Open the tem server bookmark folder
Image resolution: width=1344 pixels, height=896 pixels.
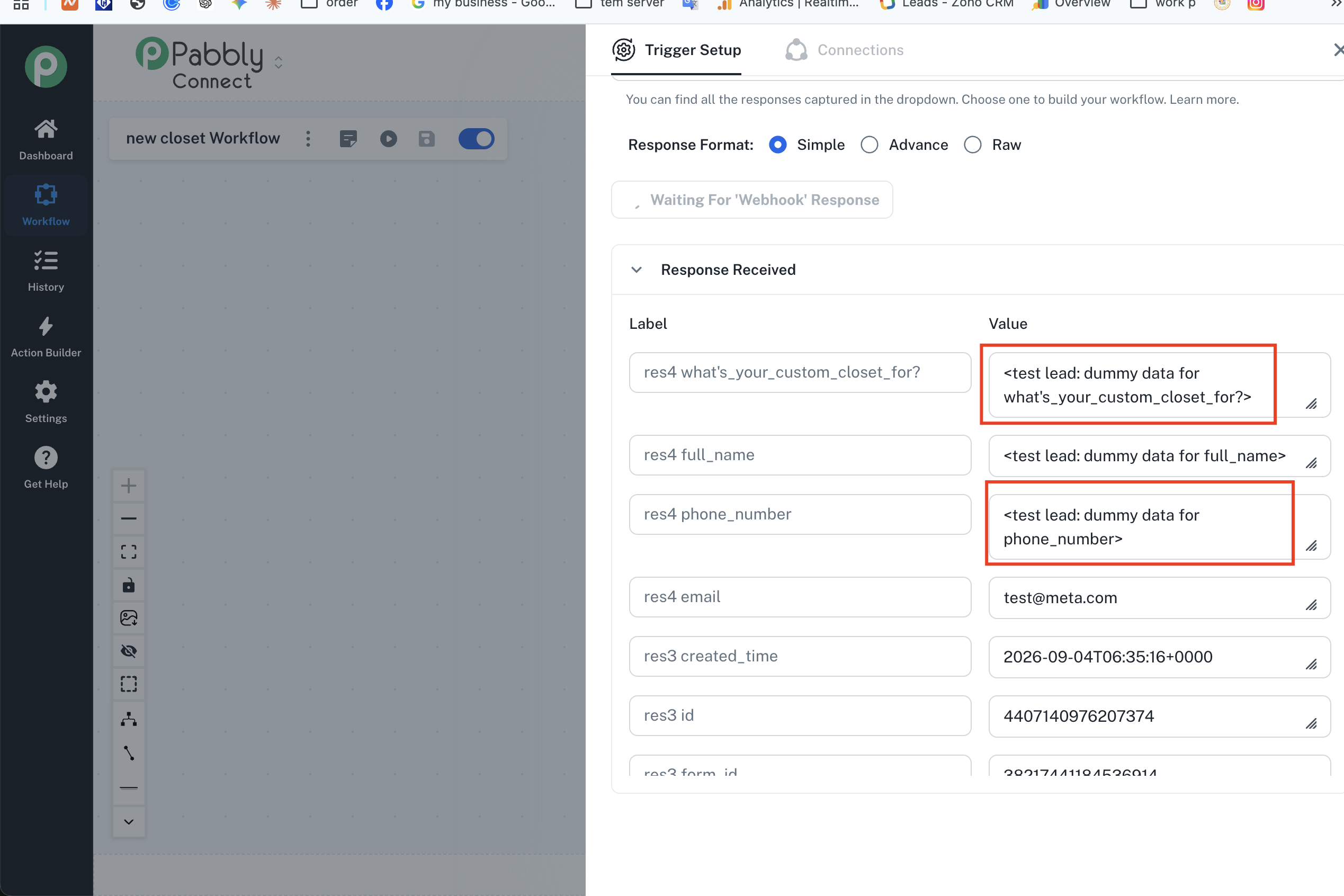click(620, 5)
